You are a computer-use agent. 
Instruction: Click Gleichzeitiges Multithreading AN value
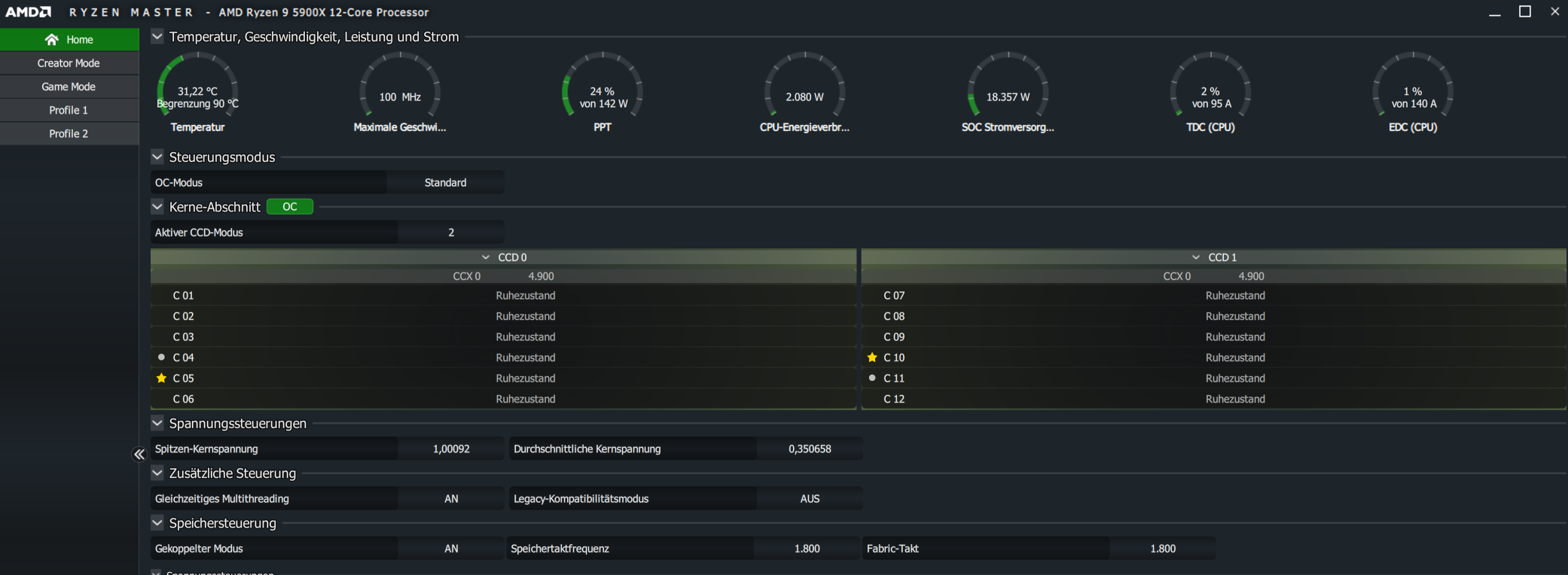click(451, 499)
